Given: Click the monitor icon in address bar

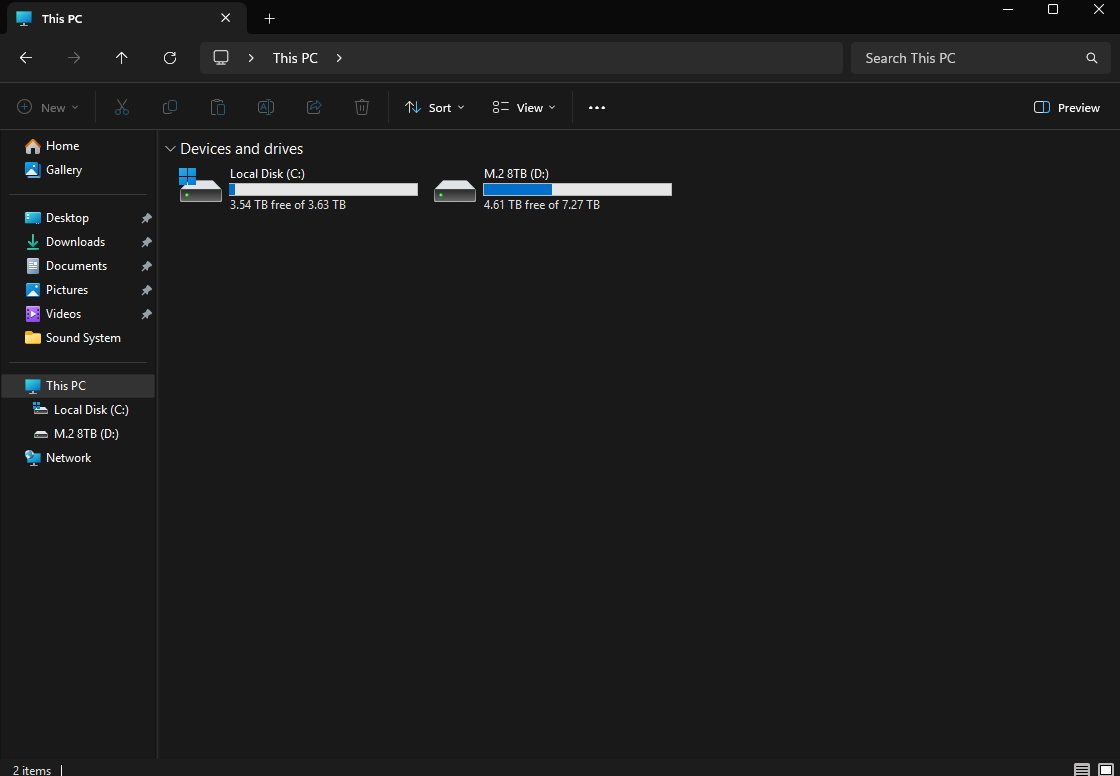Looking at the screenshot, I should click(x=221, y=58).
